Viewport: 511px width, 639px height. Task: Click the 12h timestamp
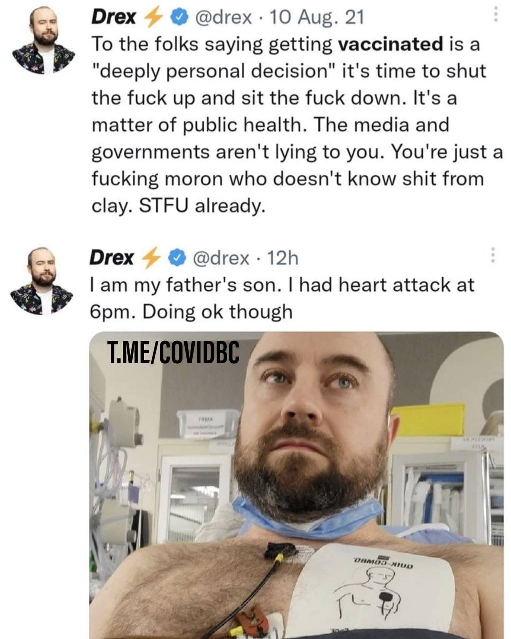tap(283, 258)
